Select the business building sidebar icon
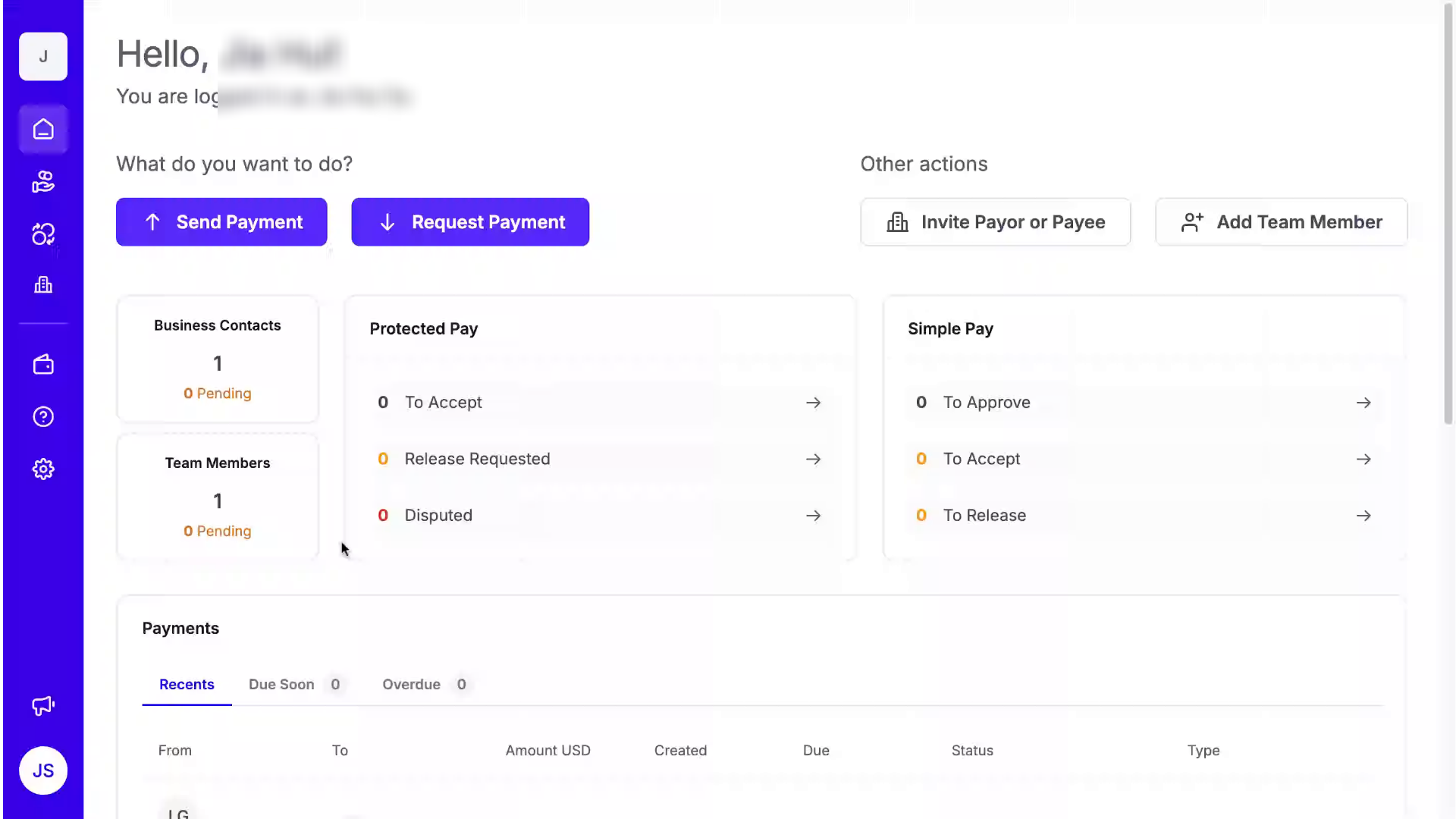Screen dimensions: 1456x819 click(43, 285)
